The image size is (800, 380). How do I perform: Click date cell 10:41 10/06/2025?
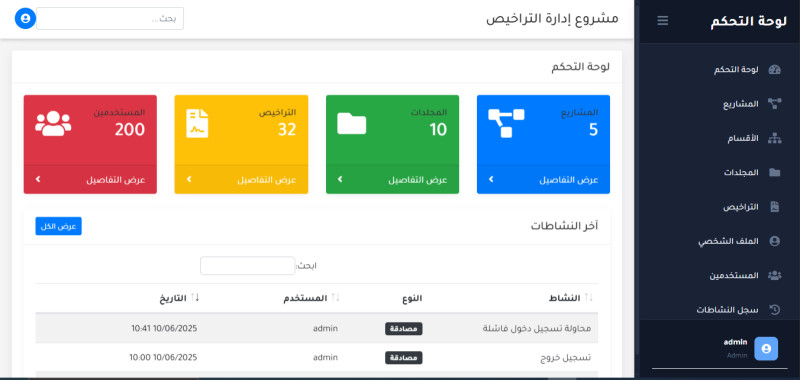click(x=164, y=328)
